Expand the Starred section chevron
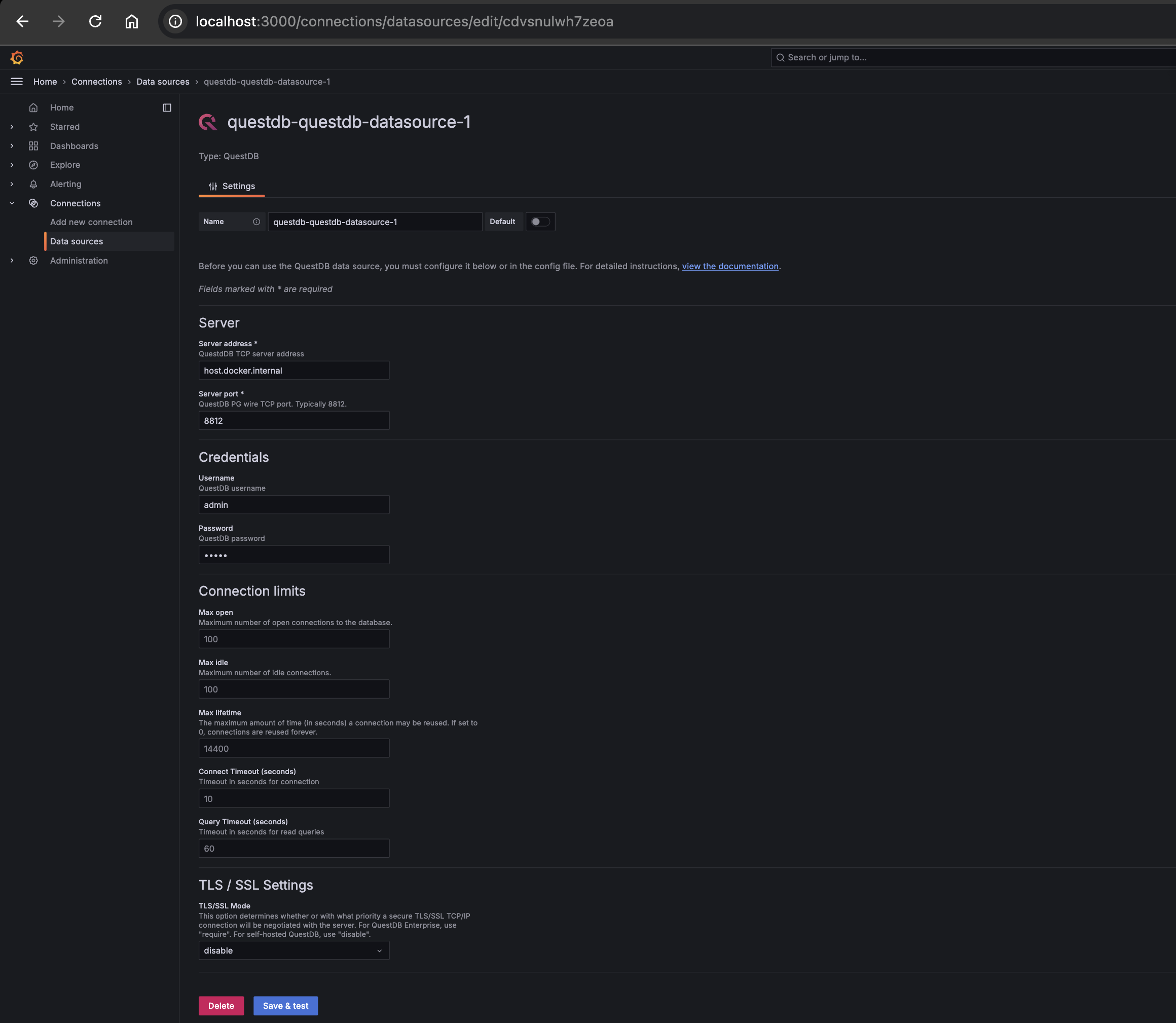 coord(12,127)
